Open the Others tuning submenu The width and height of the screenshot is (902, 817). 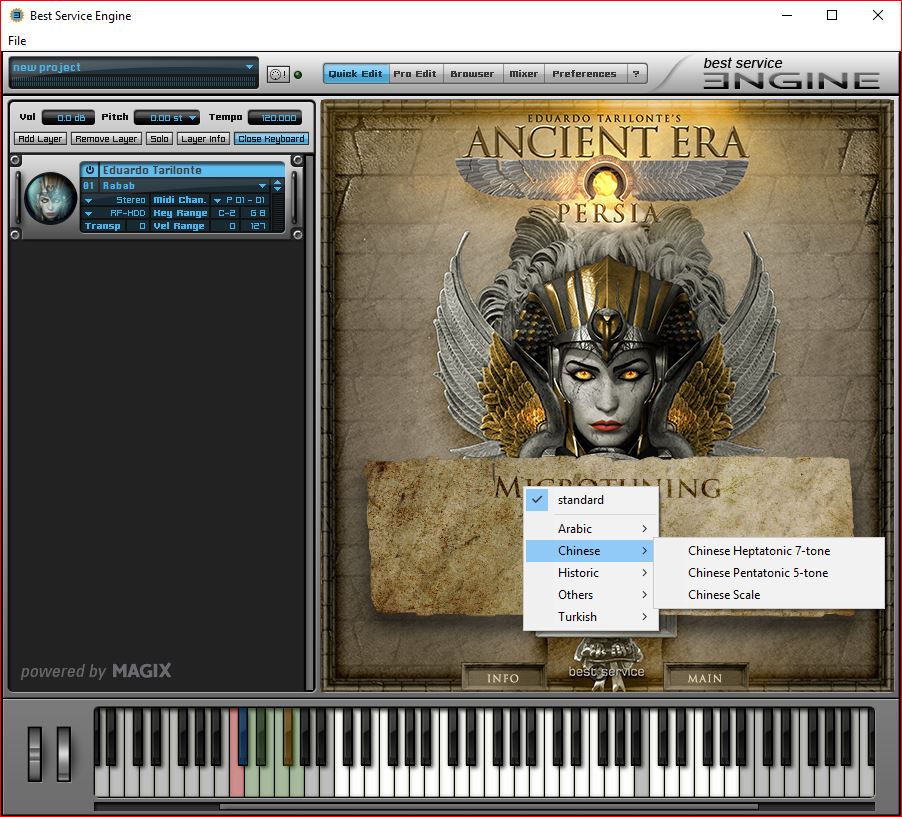coord(591,594)
